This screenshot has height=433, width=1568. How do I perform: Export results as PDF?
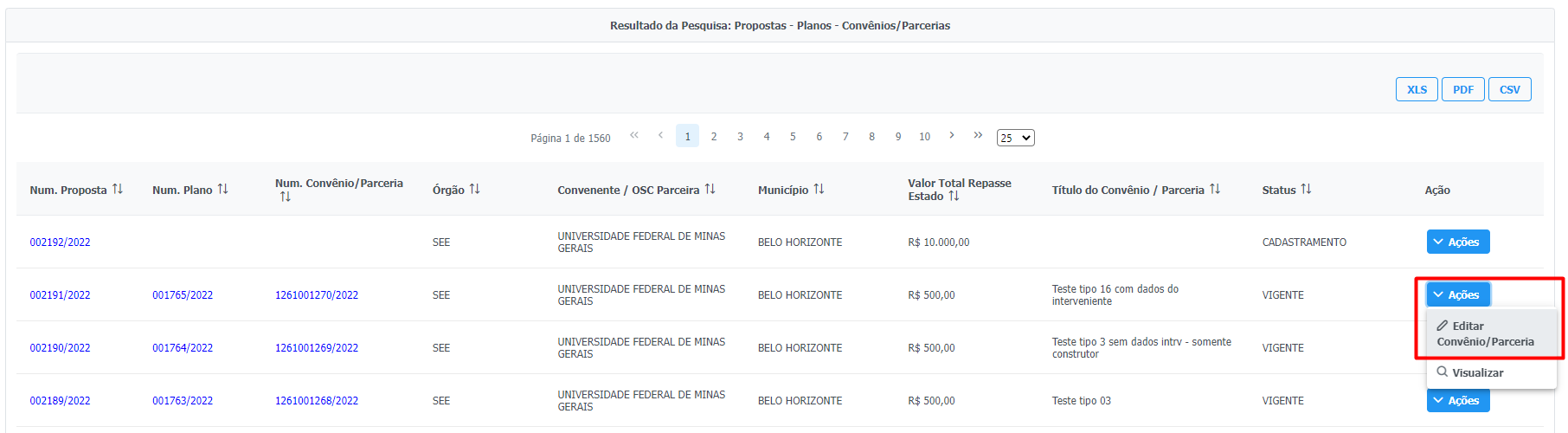(1463, 90)
